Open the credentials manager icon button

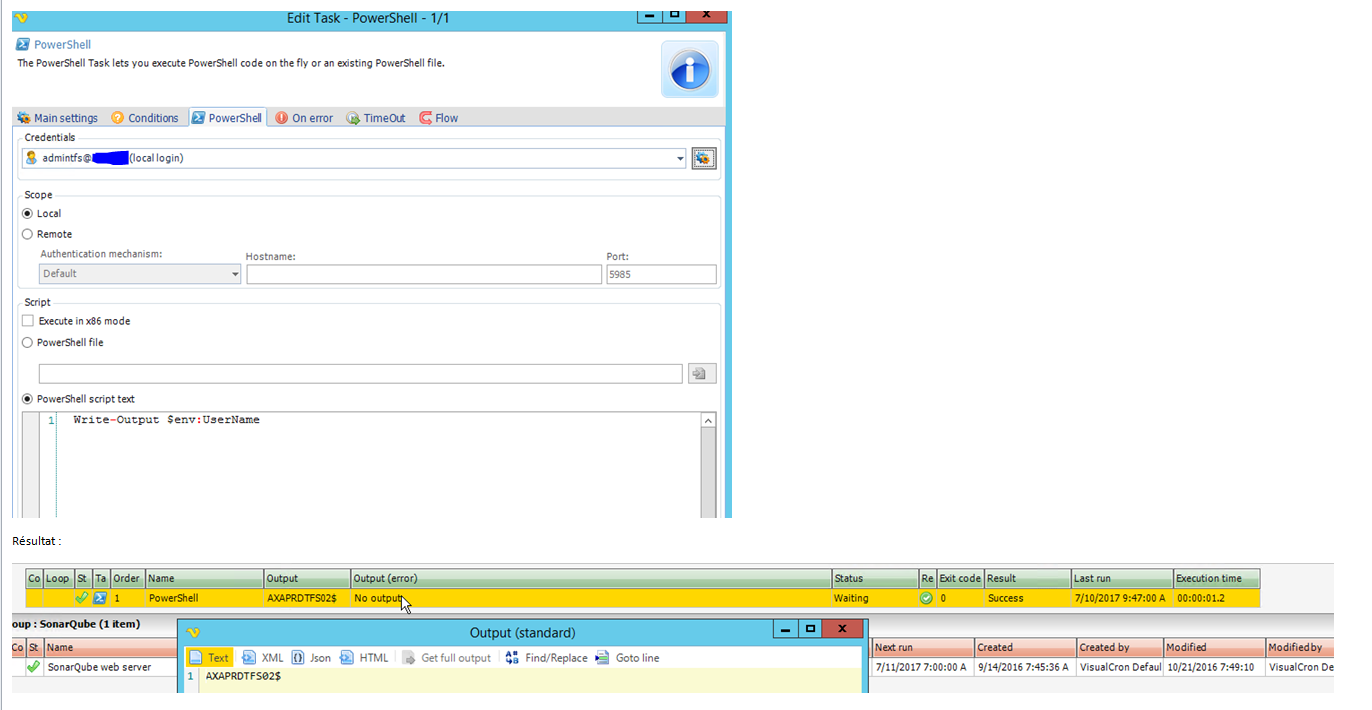coord(704,158)
